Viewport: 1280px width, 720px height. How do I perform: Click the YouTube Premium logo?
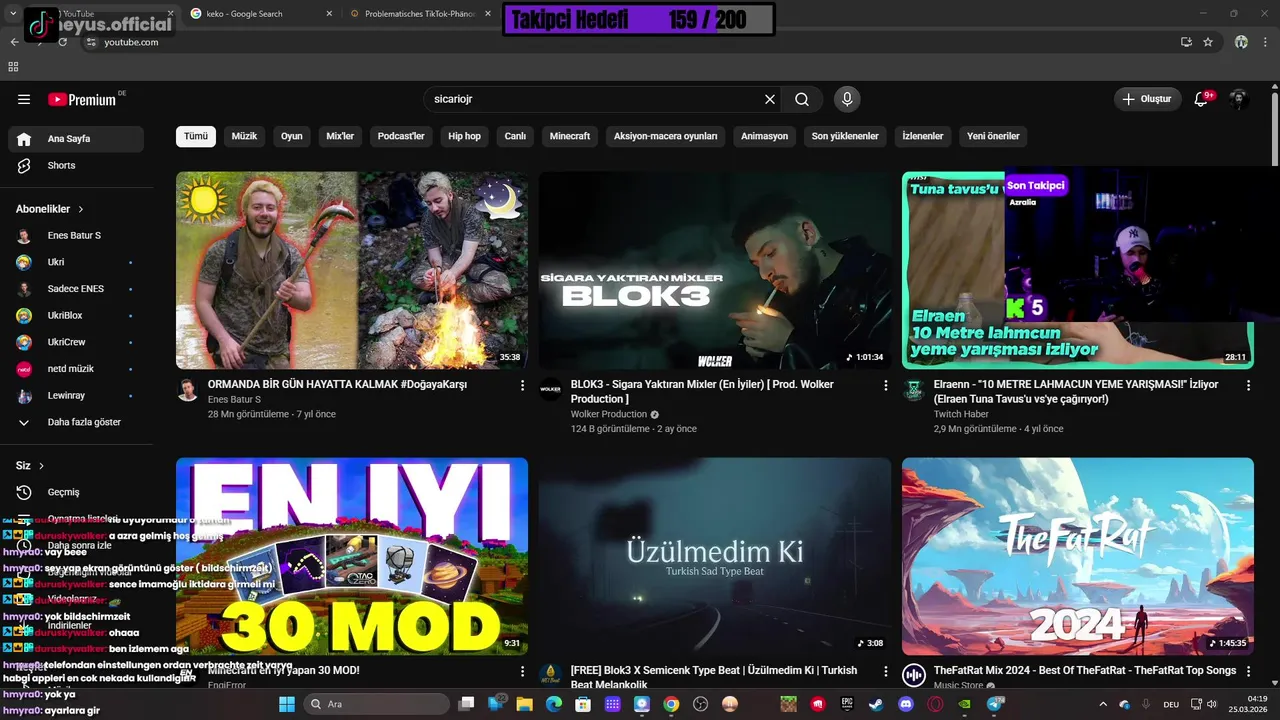click(84, 99)
